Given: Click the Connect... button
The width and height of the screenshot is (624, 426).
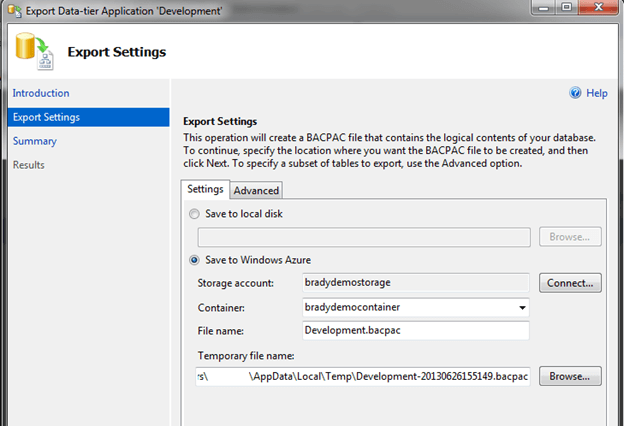Looking at the screenshot, I should 570,283.
